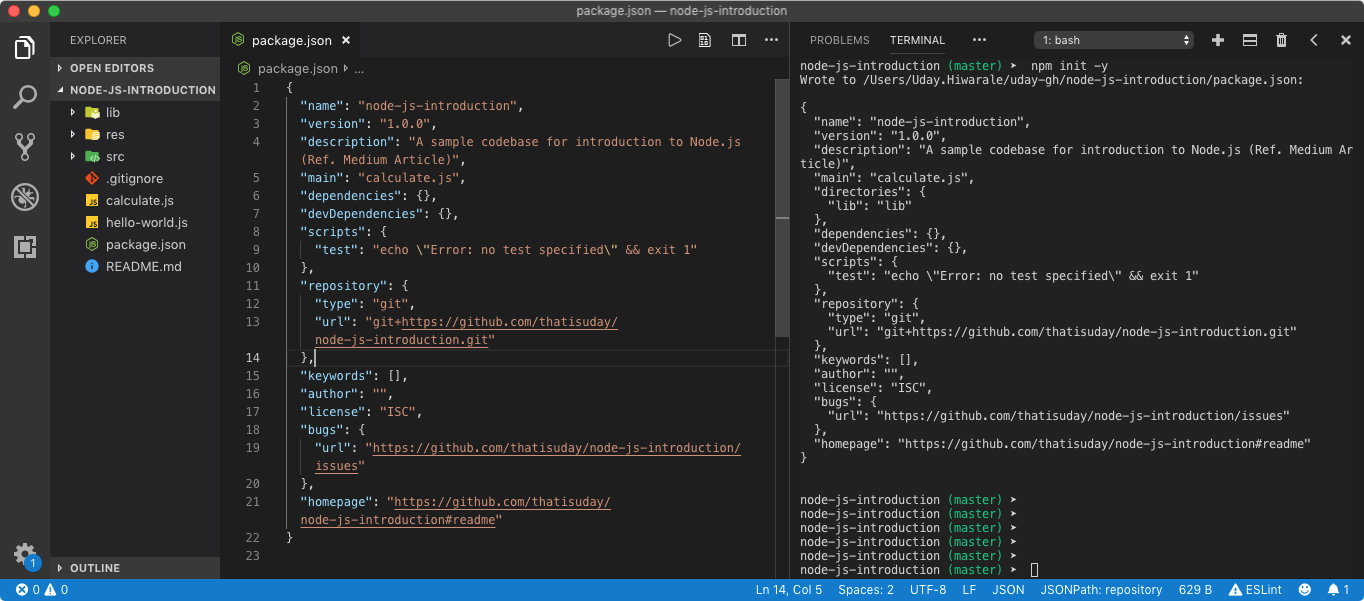The height and width of the screenshot is (601, 1364).
Task: Click the Manage gear icon
Action: (24, 554)
